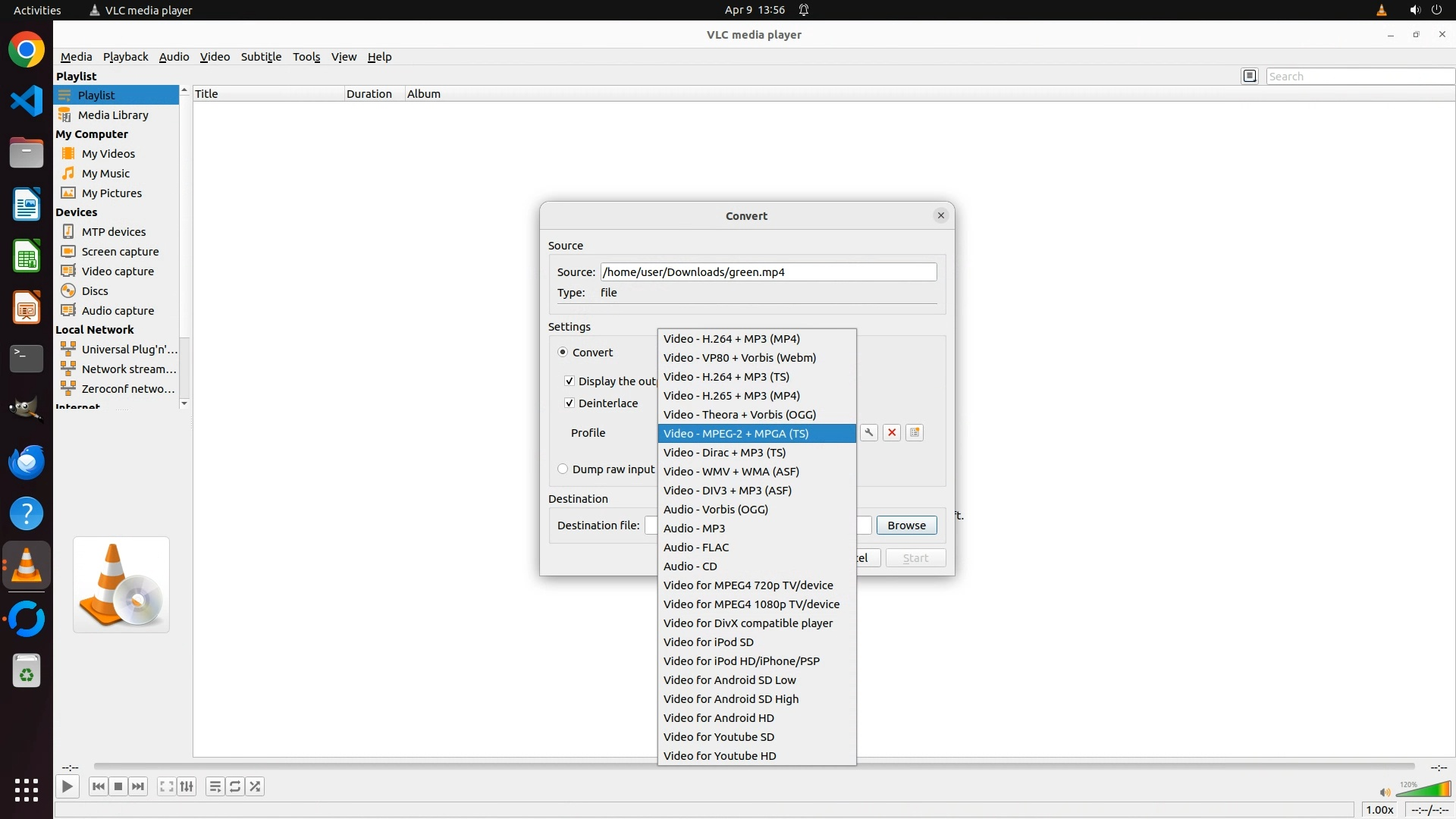Image resolution: width=1456 pixels, height=819 pixels.
Task: Choose Audio - MP3 from profile list
Action: coord(694,529)
